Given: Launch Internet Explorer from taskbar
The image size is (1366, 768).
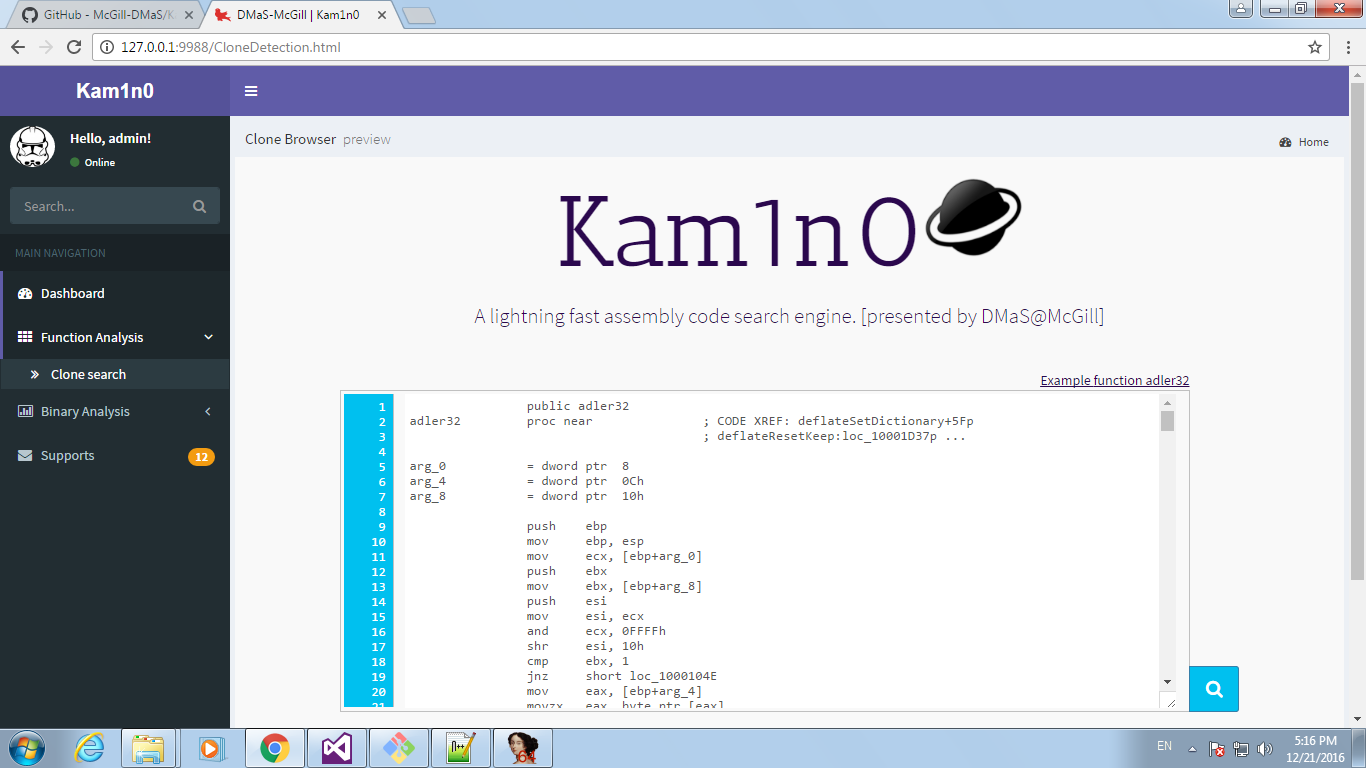Looking at the screenshot, I should coord(89,747).
